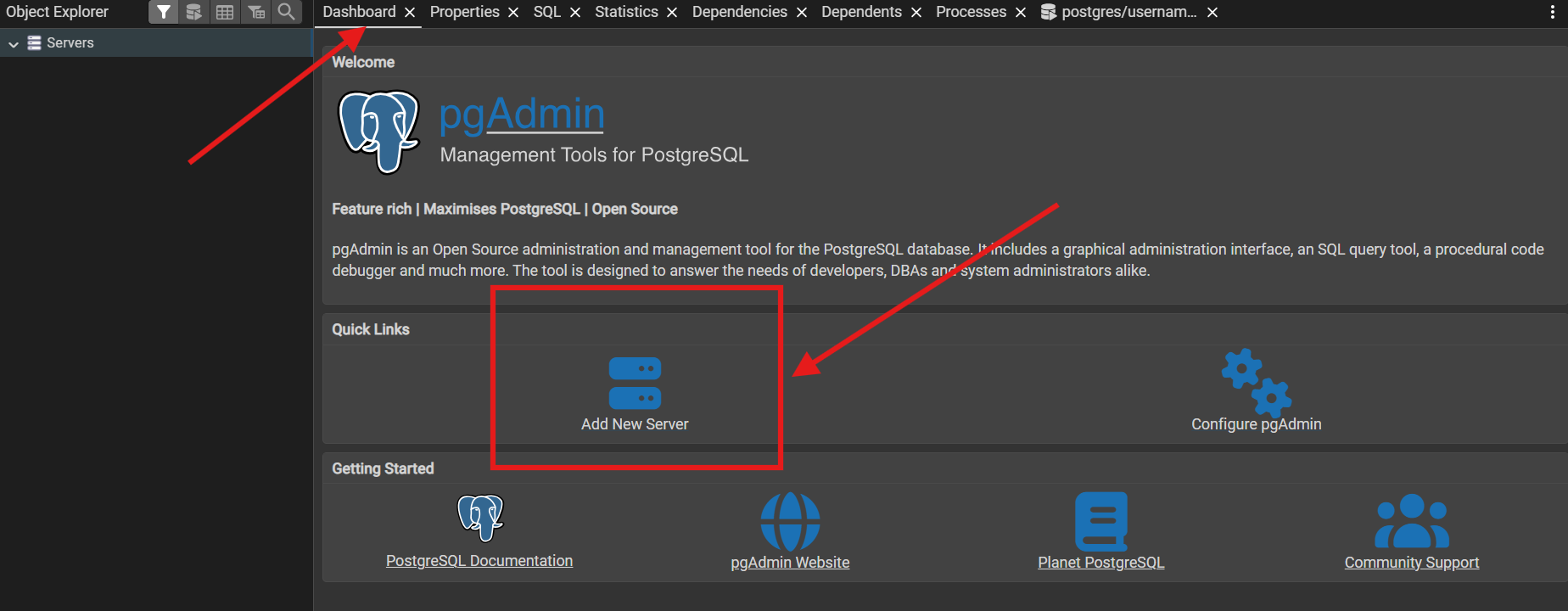Switch to the Dashboard tab

click(x=359, y=12)
